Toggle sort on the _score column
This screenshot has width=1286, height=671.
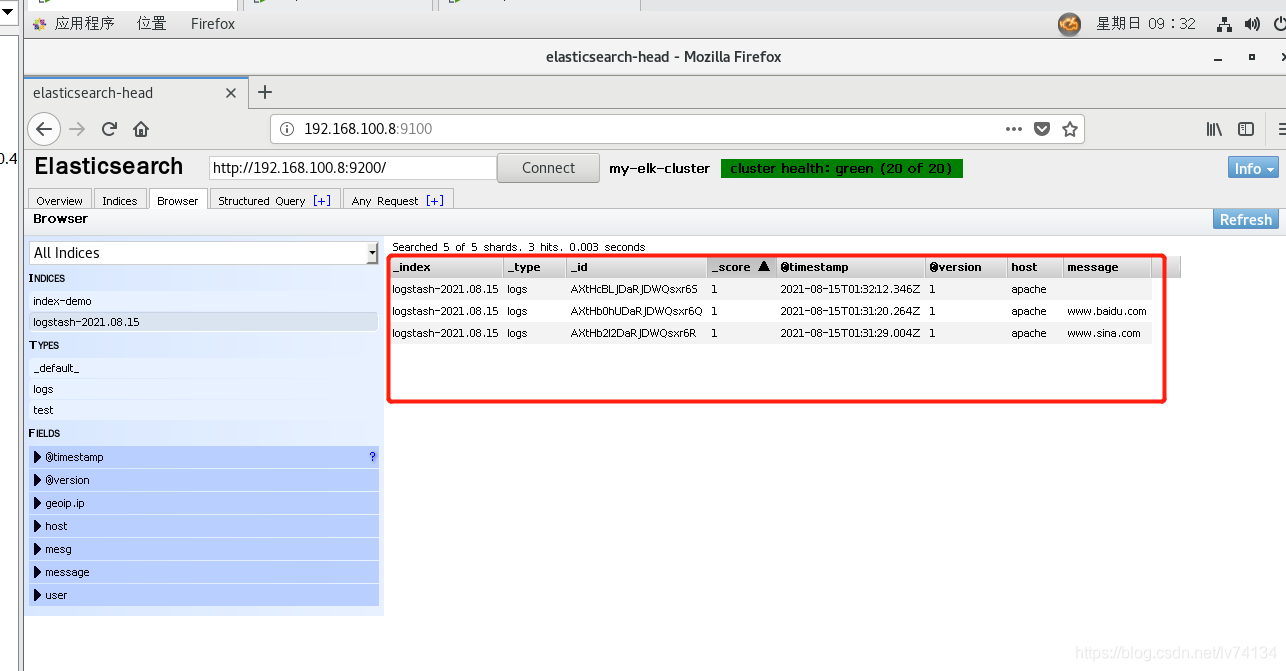click(742, 267)
